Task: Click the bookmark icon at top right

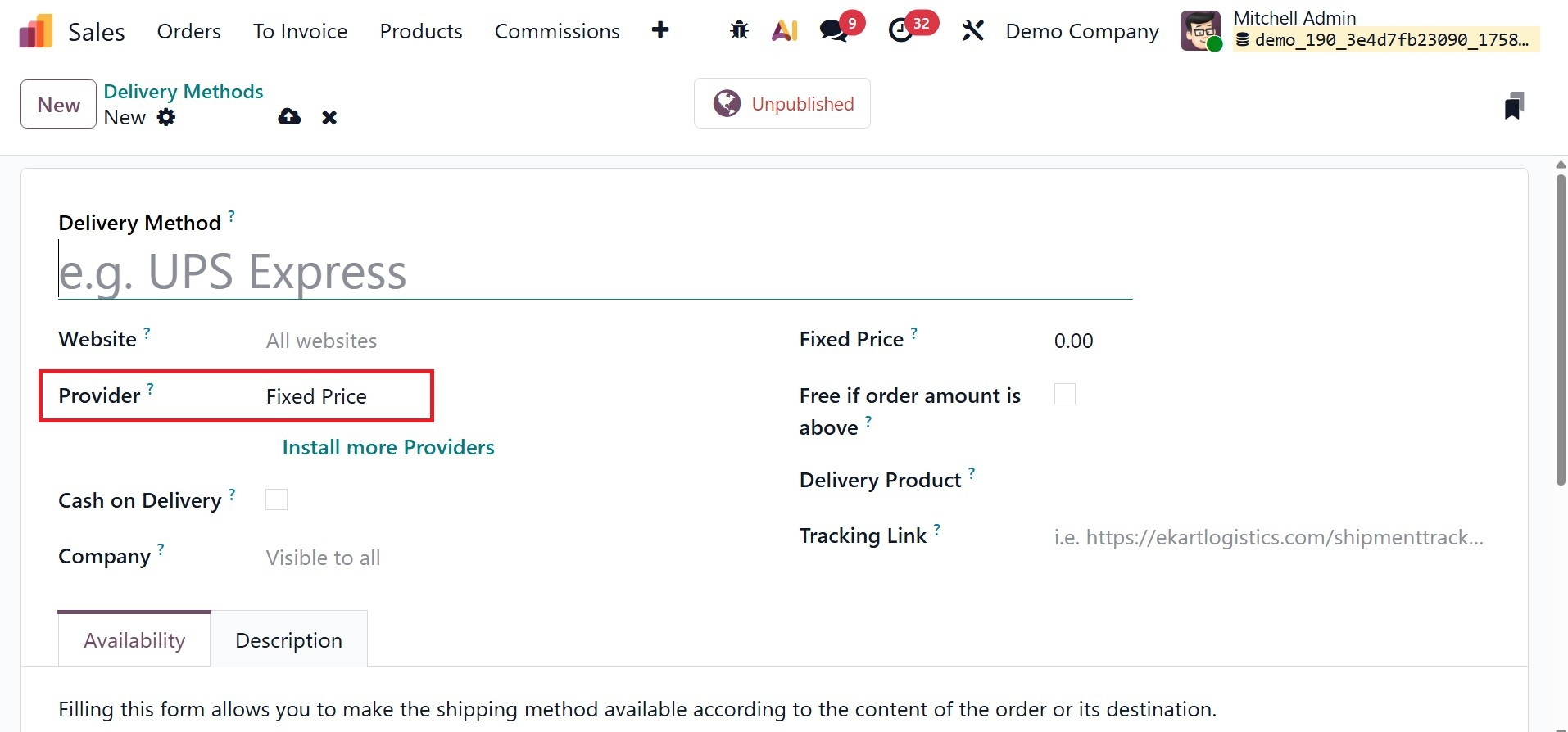Action: coord(1513,106)
